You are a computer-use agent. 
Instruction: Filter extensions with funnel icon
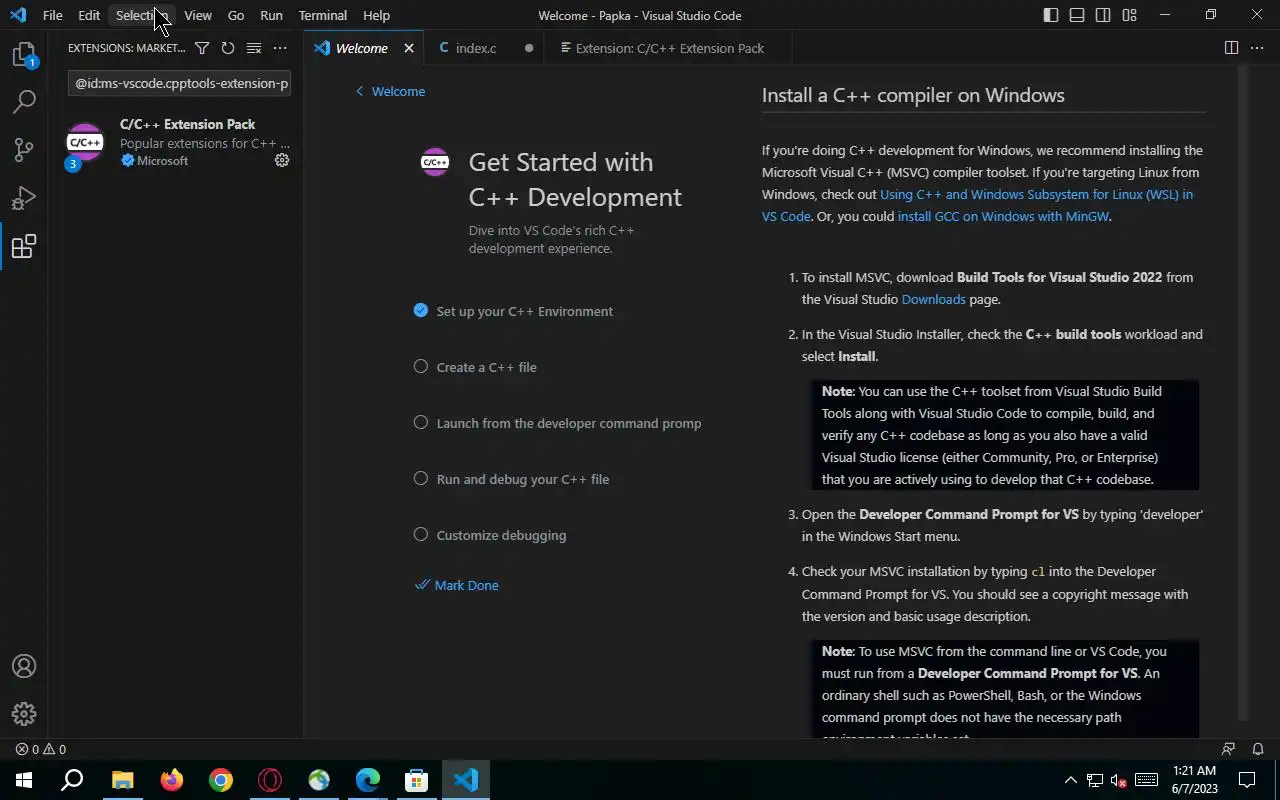[x=202, y=48]
